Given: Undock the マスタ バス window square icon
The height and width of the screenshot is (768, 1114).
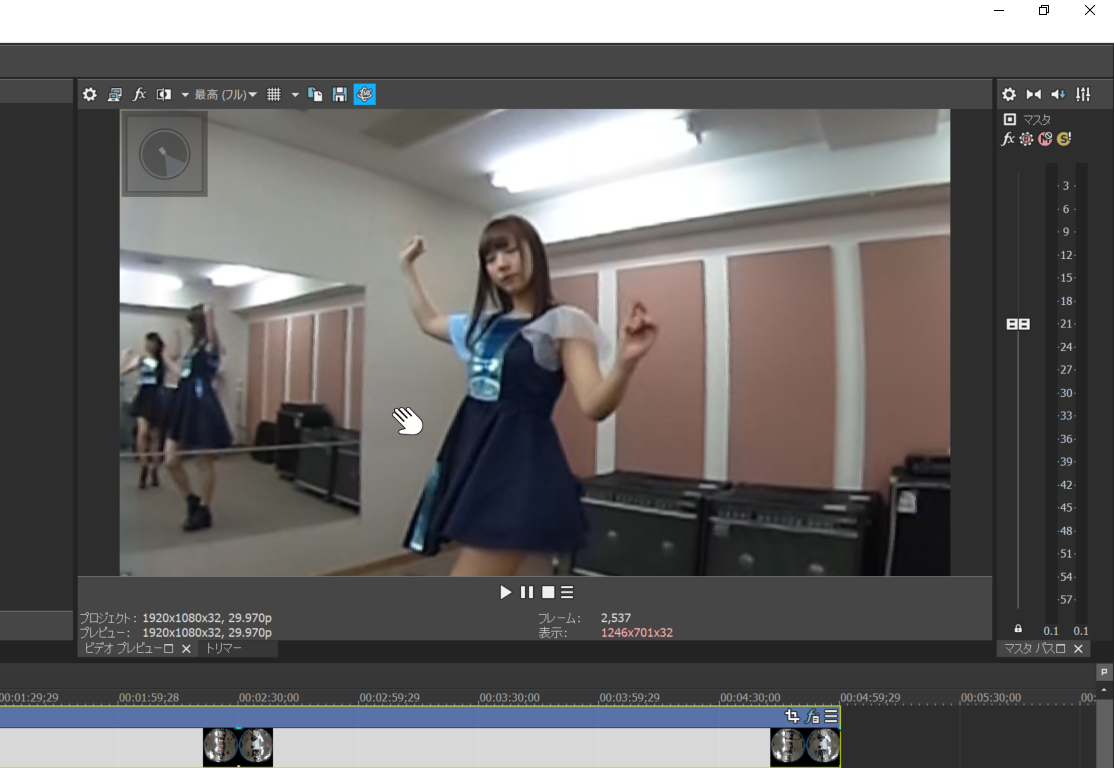Looking at the screenshot, I should [1061, 649].
